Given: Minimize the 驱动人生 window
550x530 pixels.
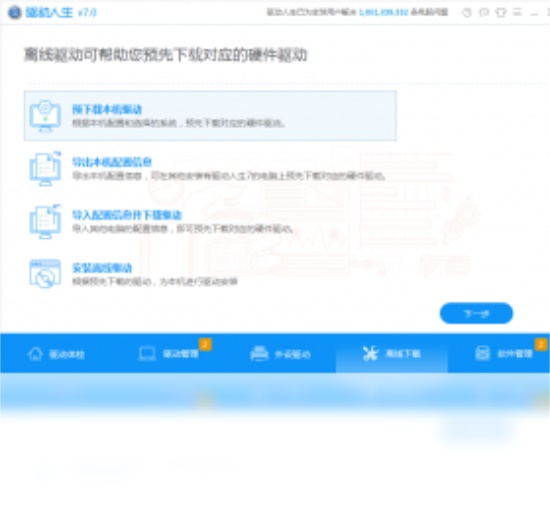Looking at the screenshot, I should 534,13.
